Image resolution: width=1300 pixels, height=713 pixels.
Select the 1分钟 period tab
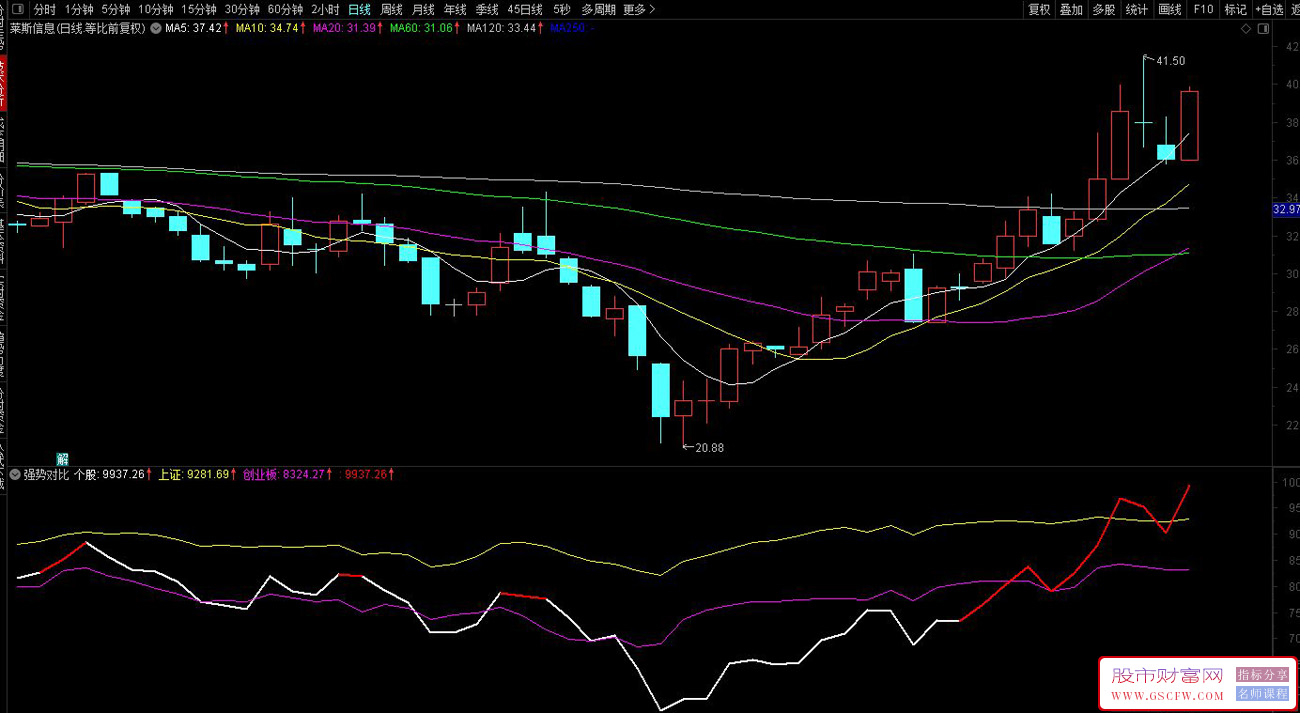pyautogui.click(x=79, y=9)
